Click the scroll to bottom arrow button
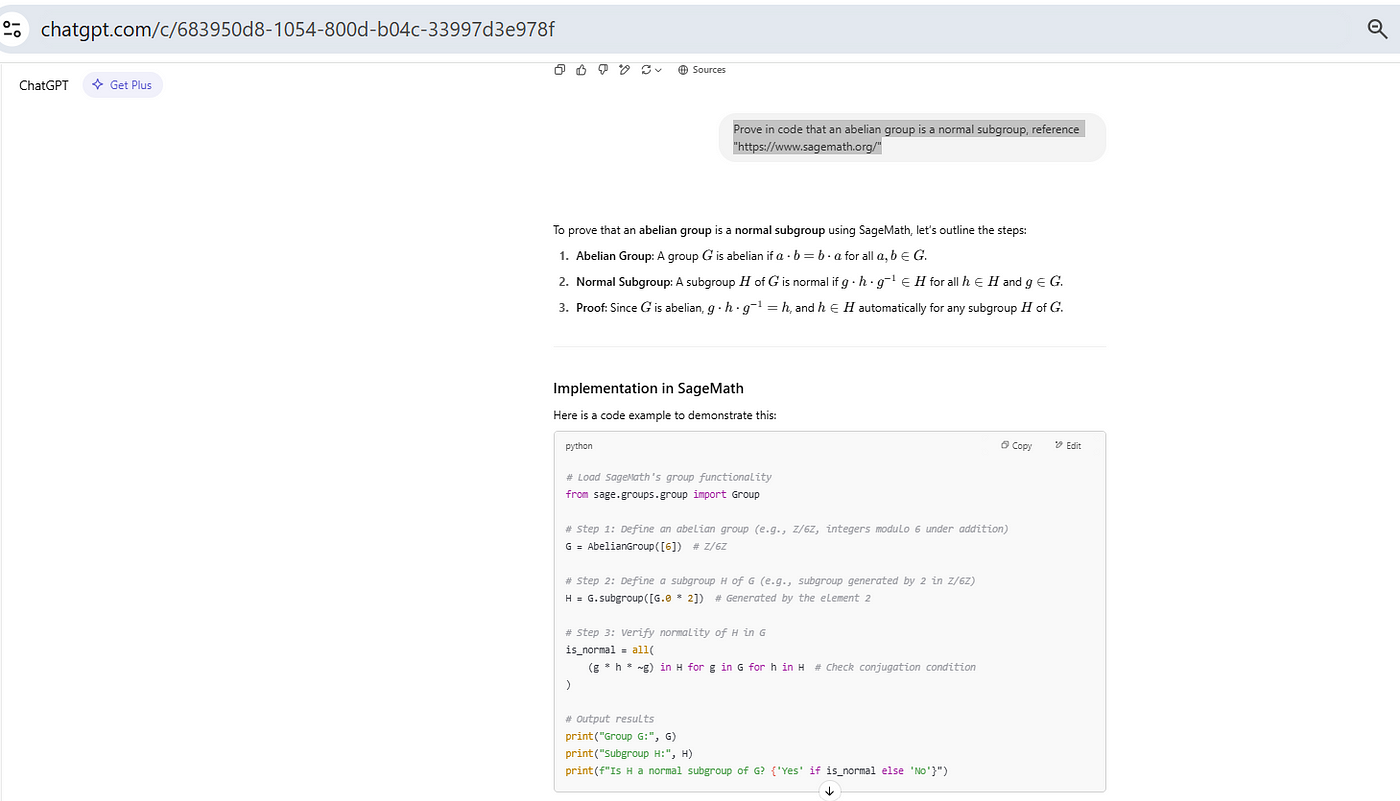The image size is (1400, 801). coord(829,791)
